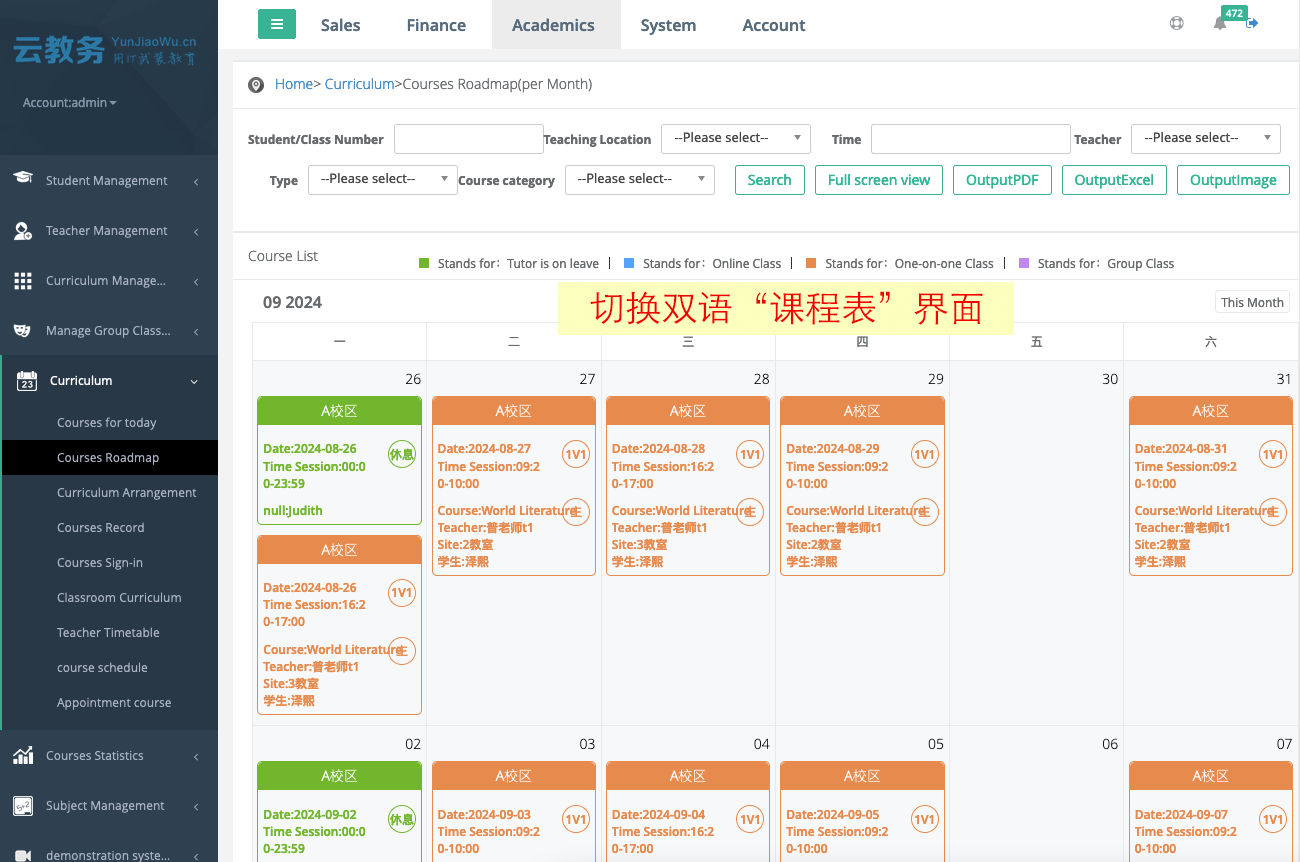This screenshot has width=1300, height=862.
Task: Open the System menu tab
Action: pyautogui.click(x=668, y=25)
